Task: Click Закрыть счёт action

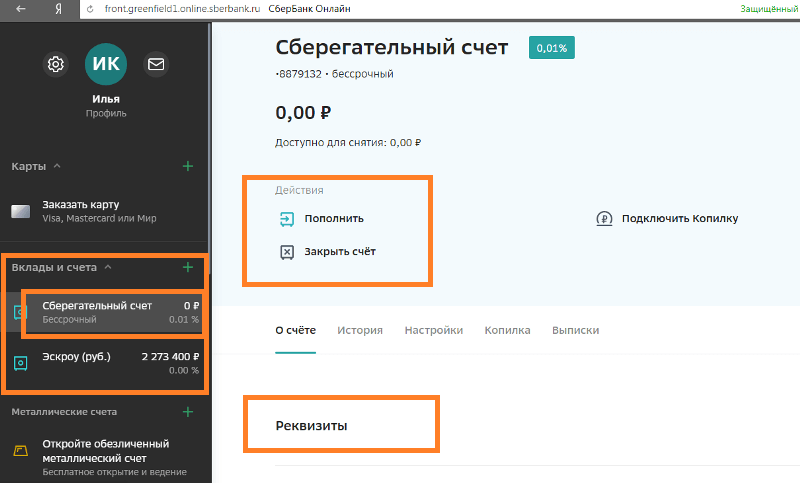Action: tap(340, 252)
